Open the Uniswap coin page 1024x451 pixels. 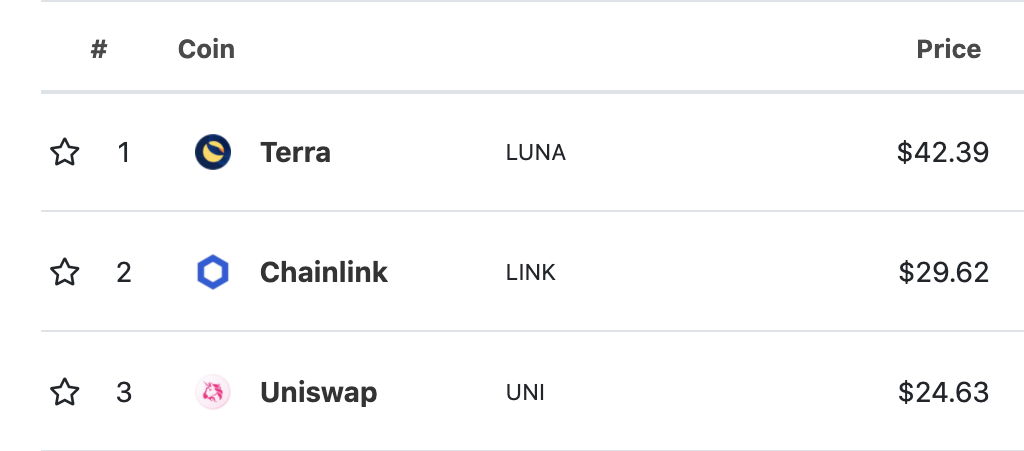pyautogui.click(x=319, y=392)
